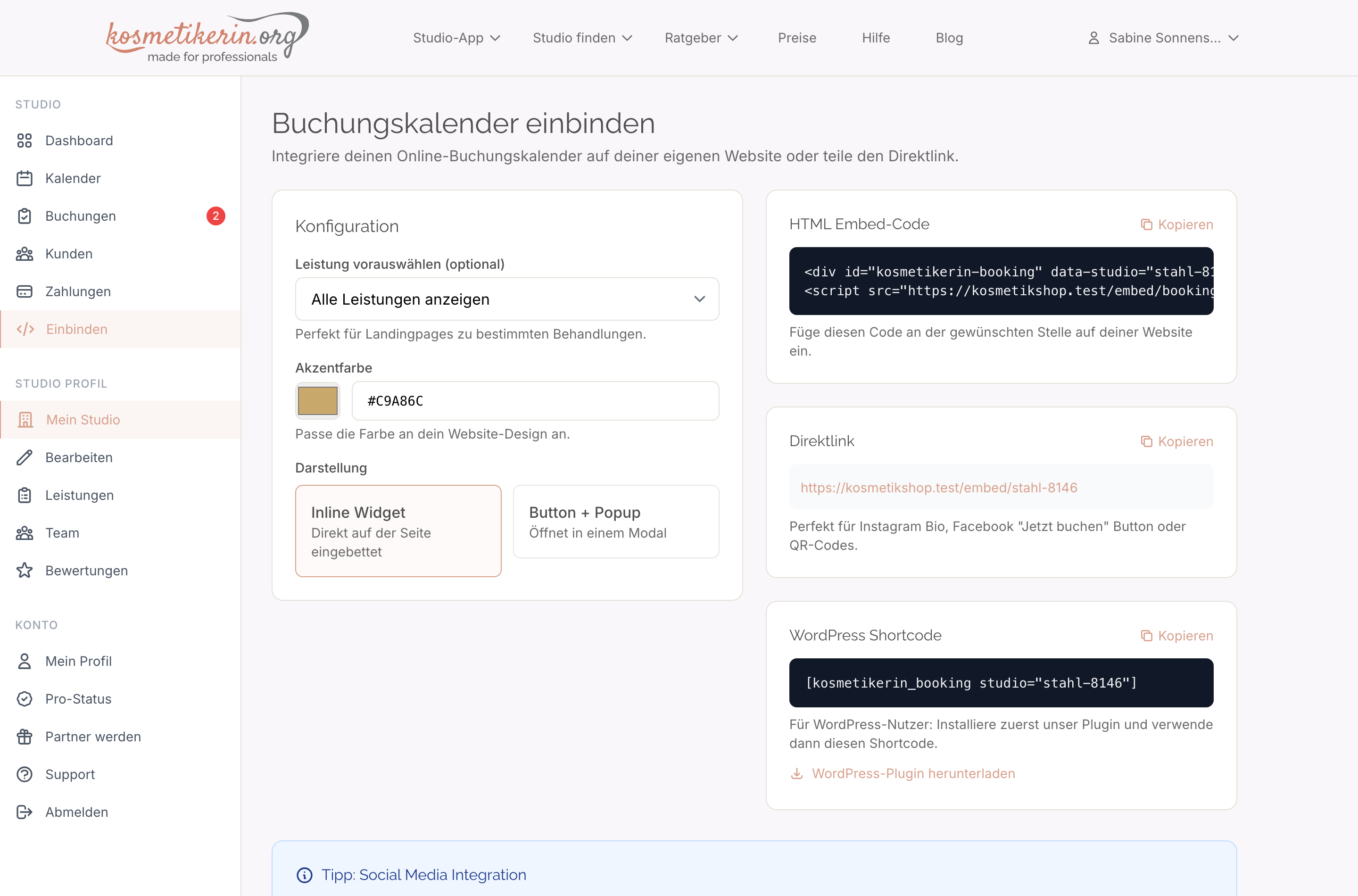
Task: Copy the Direktlink via Kopieren
Action: click(x=1177, y=441)
